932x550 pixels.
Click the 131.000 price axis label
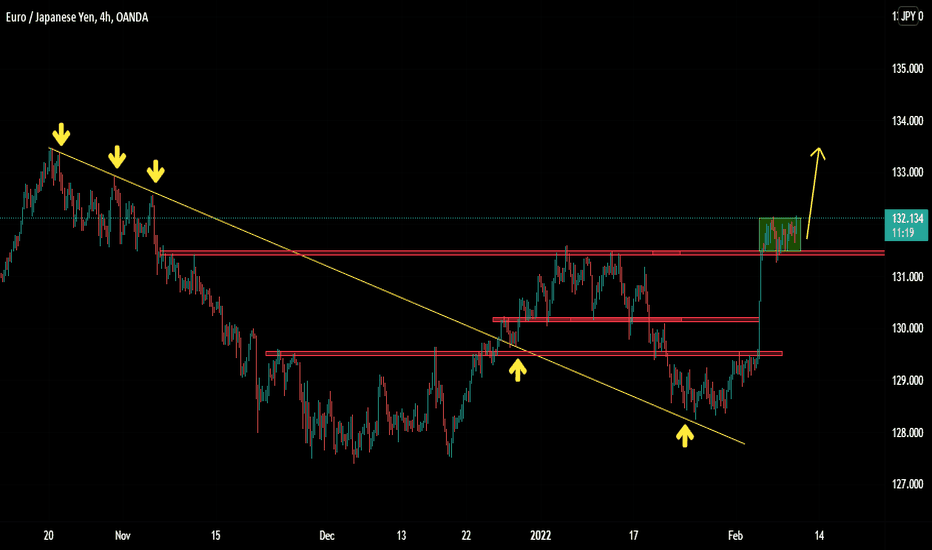coord(907,276)
